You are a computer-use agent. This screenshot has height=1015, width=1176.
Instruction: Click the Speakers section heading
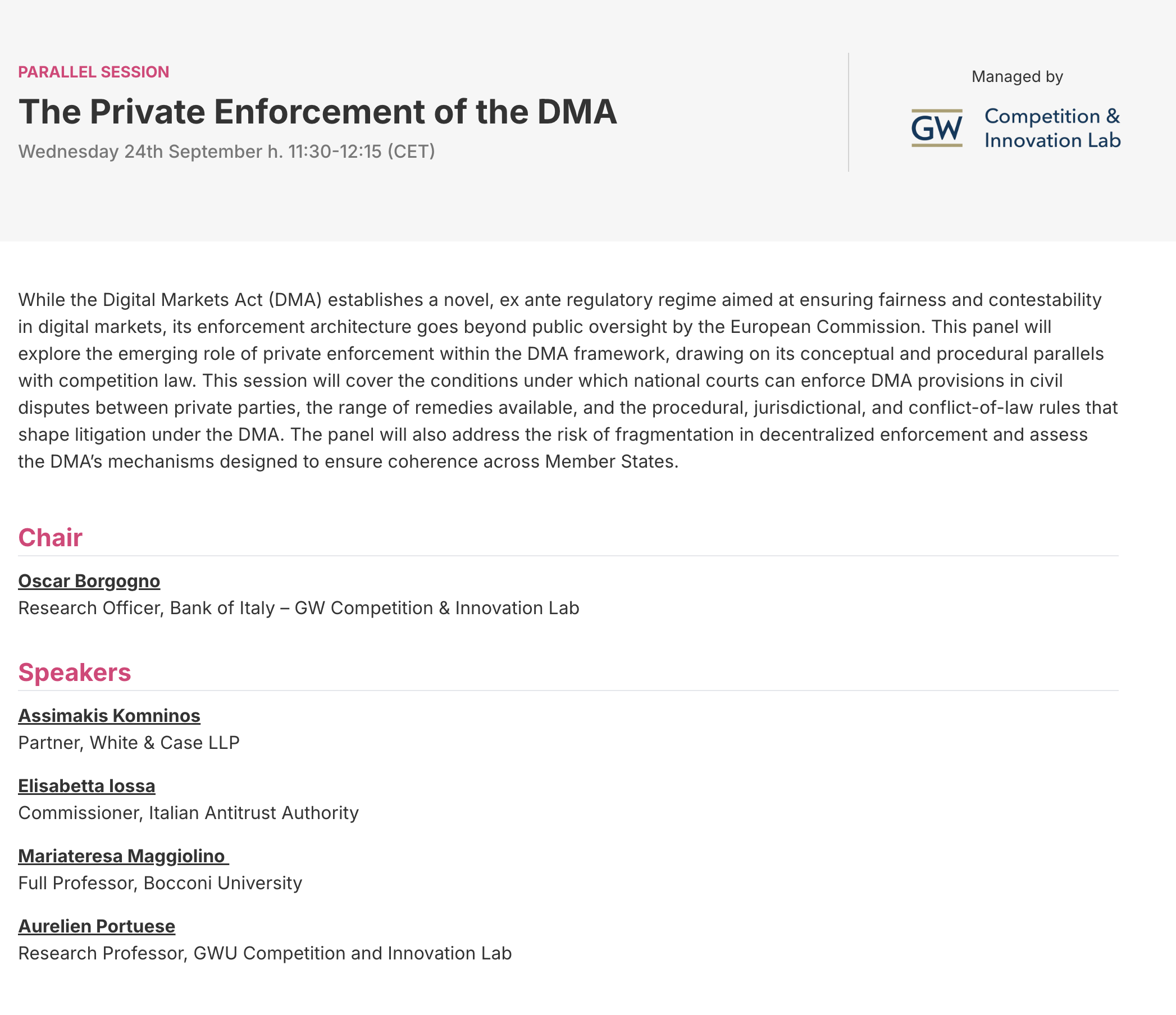(x=74, y=673)
